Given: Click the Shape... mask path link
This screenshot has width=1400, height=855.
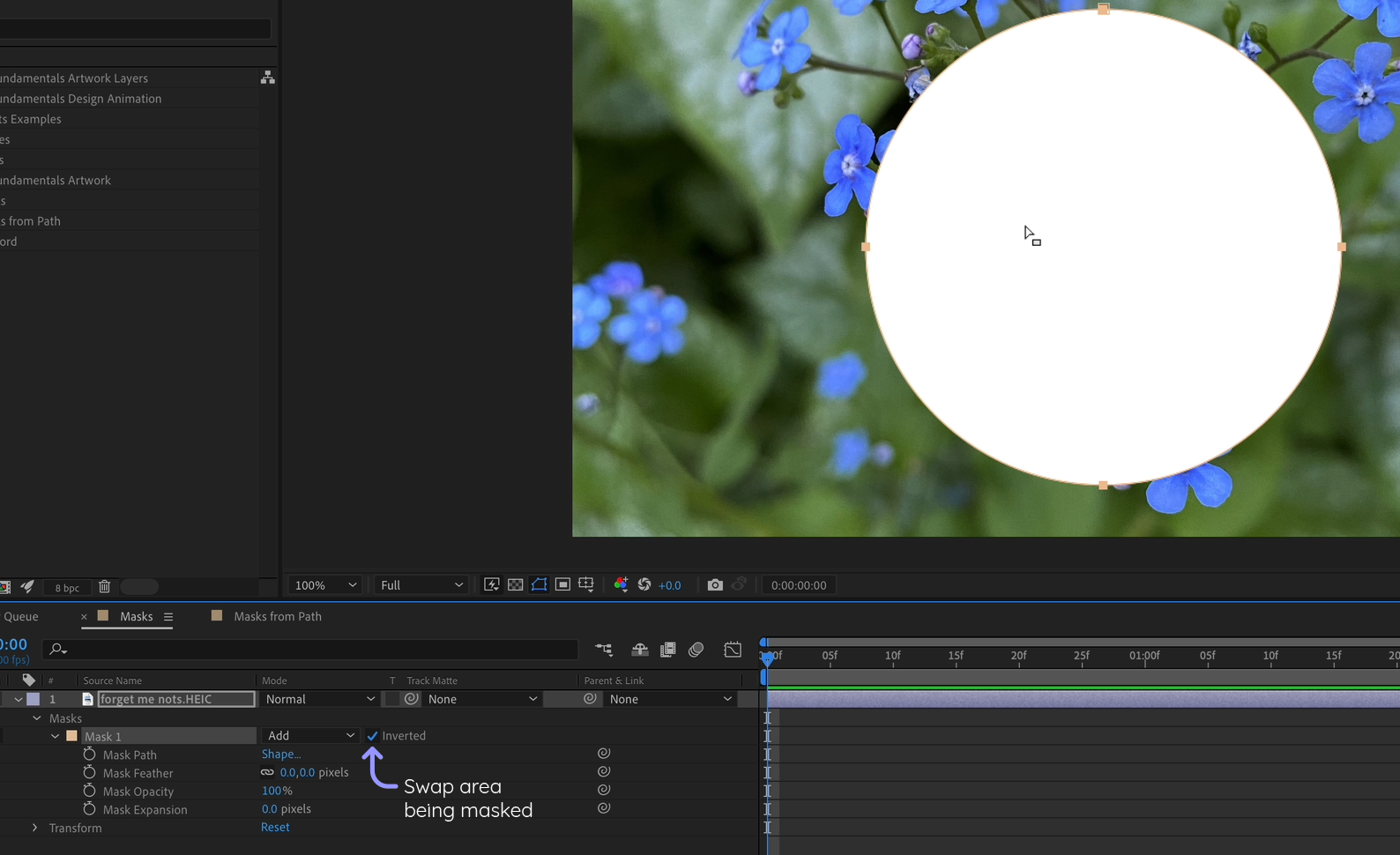Looking at the screenshot, I should coord(281,755).
